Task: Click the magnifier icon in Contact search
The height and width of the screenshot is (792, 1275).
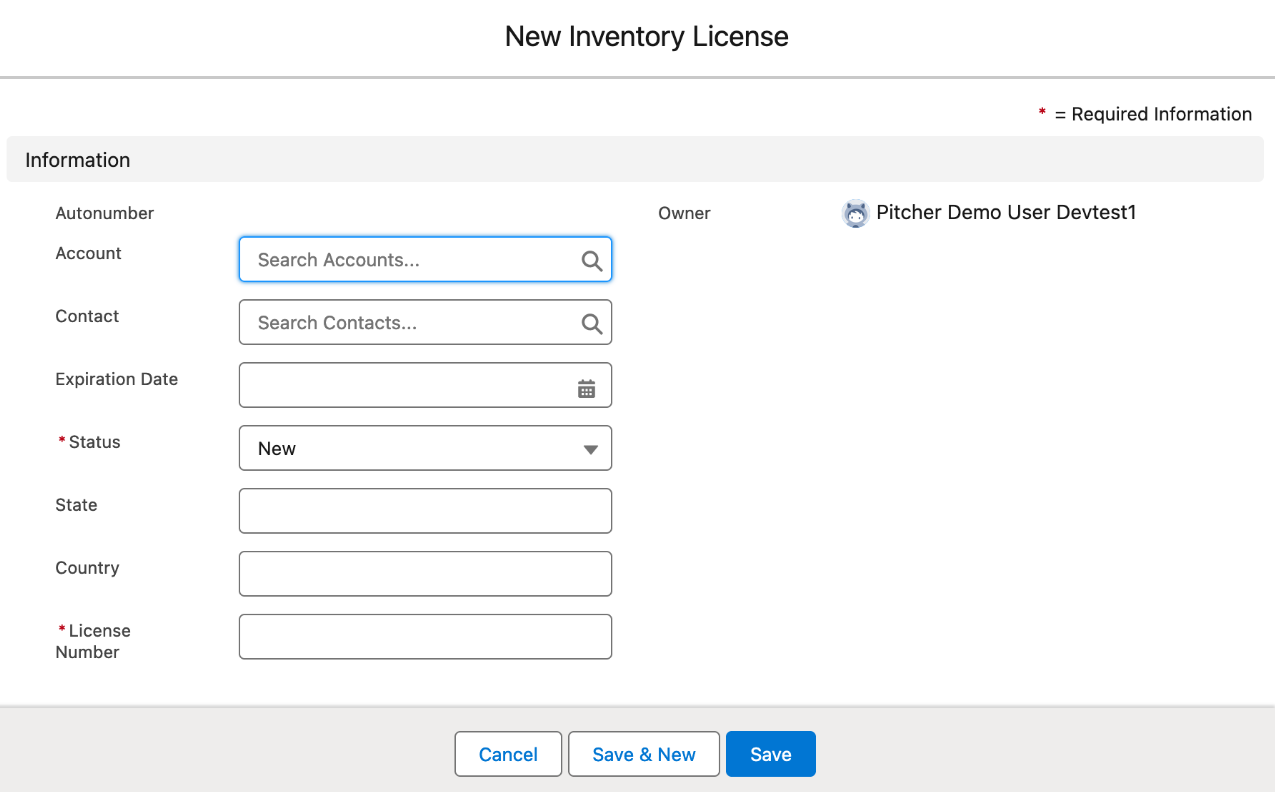Action: 591,323
